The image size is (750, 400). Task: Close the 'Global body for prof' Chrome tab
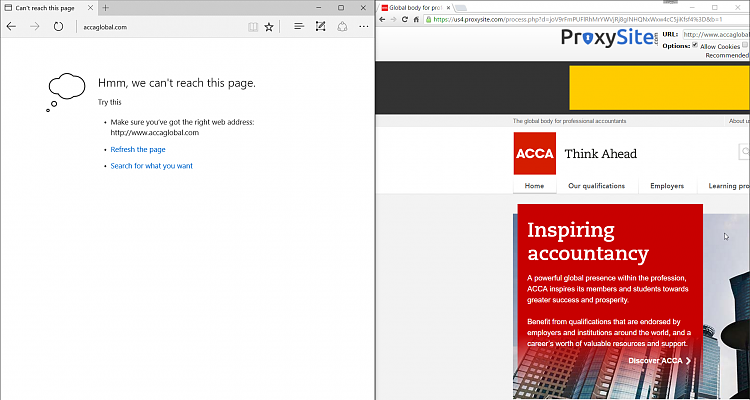click(448, 8)
